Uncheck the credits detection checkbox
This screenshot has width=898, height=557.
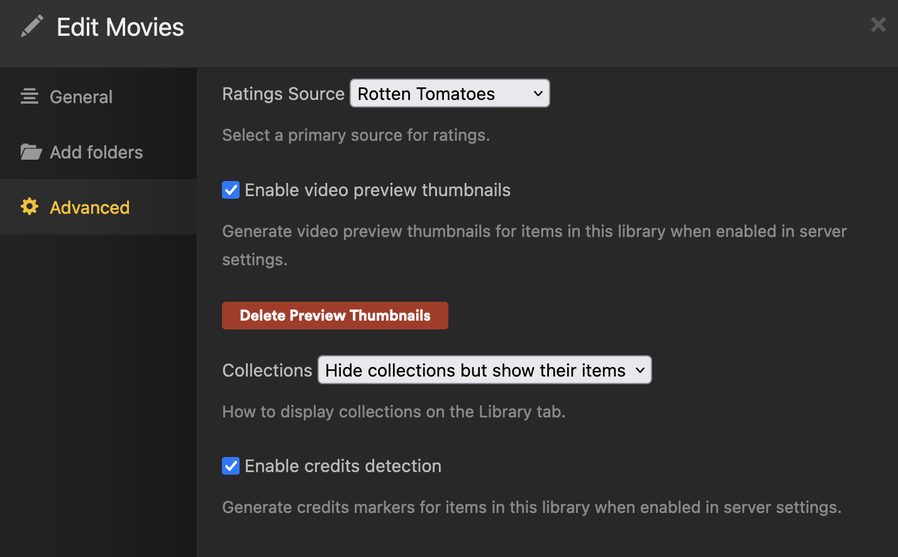(x=231, y=466)
